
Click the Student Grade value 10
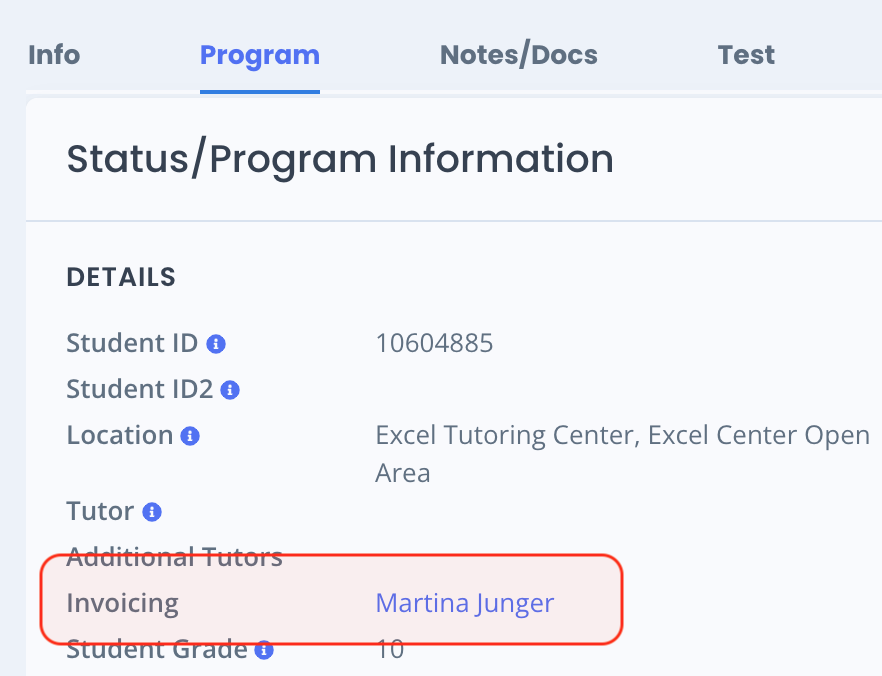pyautogui.click(x=390, y=649)
